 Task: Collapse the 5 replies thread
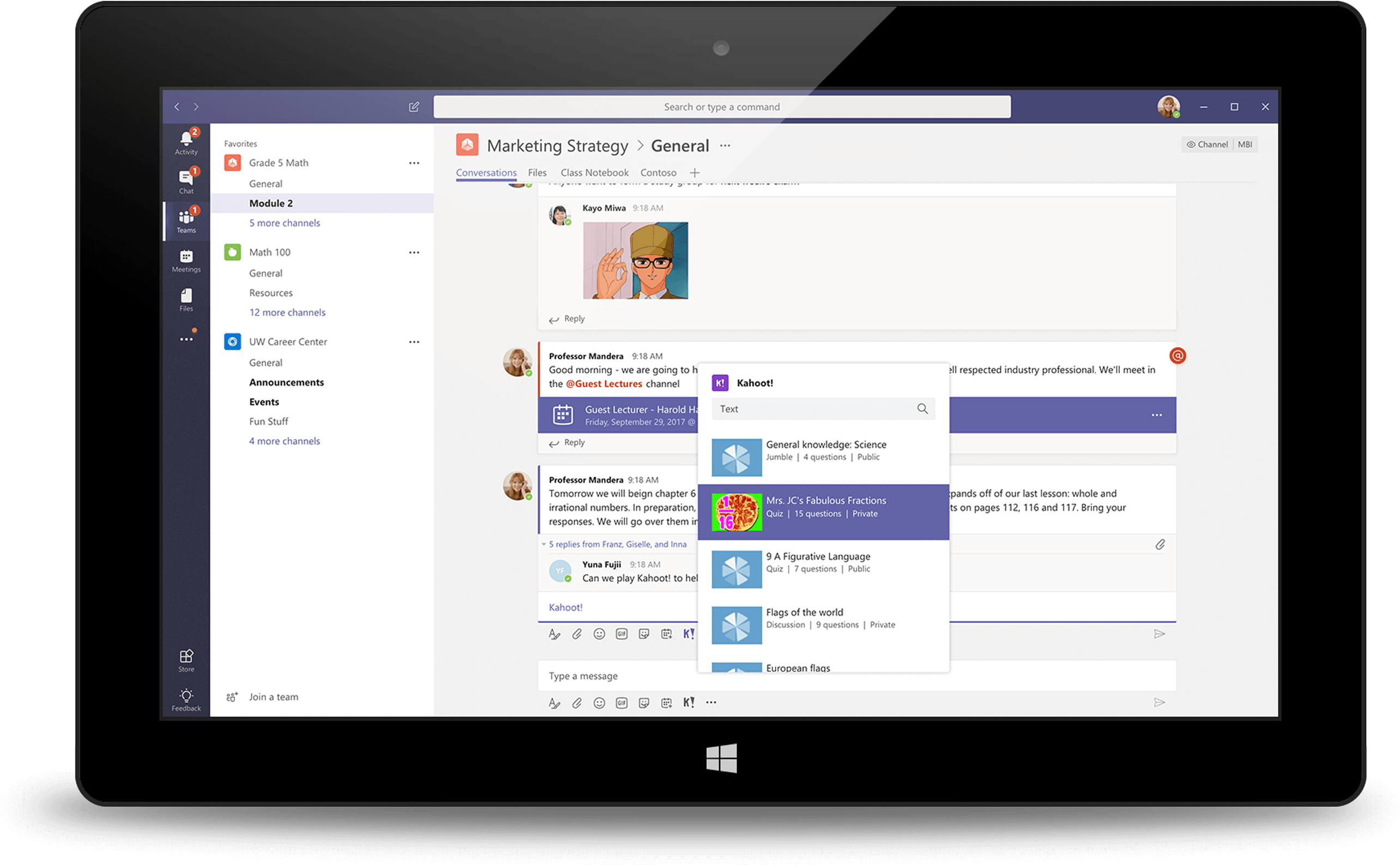615,544
